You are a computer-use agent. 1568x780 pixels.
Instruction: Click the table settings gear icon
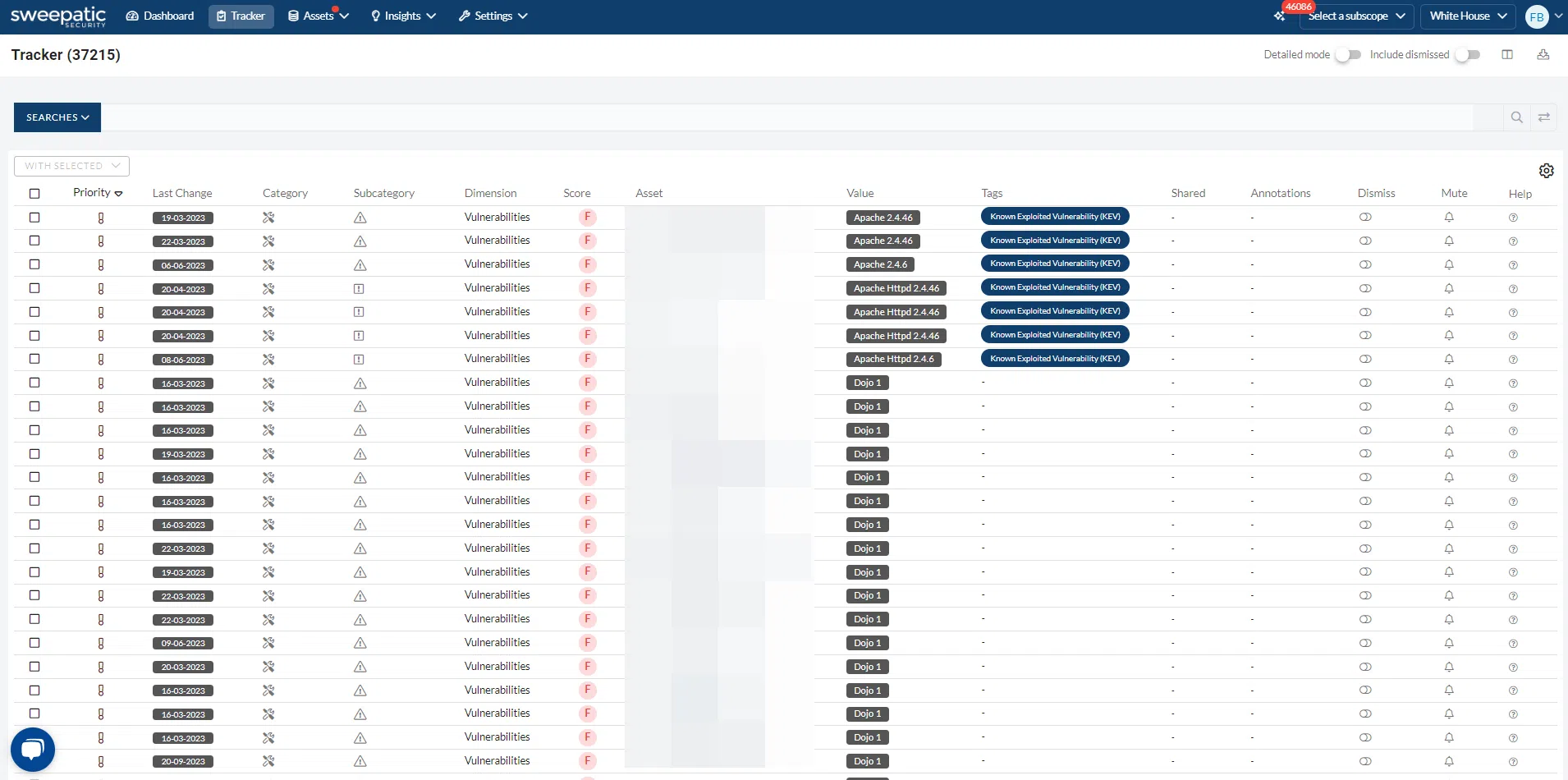coord(1546,171)
